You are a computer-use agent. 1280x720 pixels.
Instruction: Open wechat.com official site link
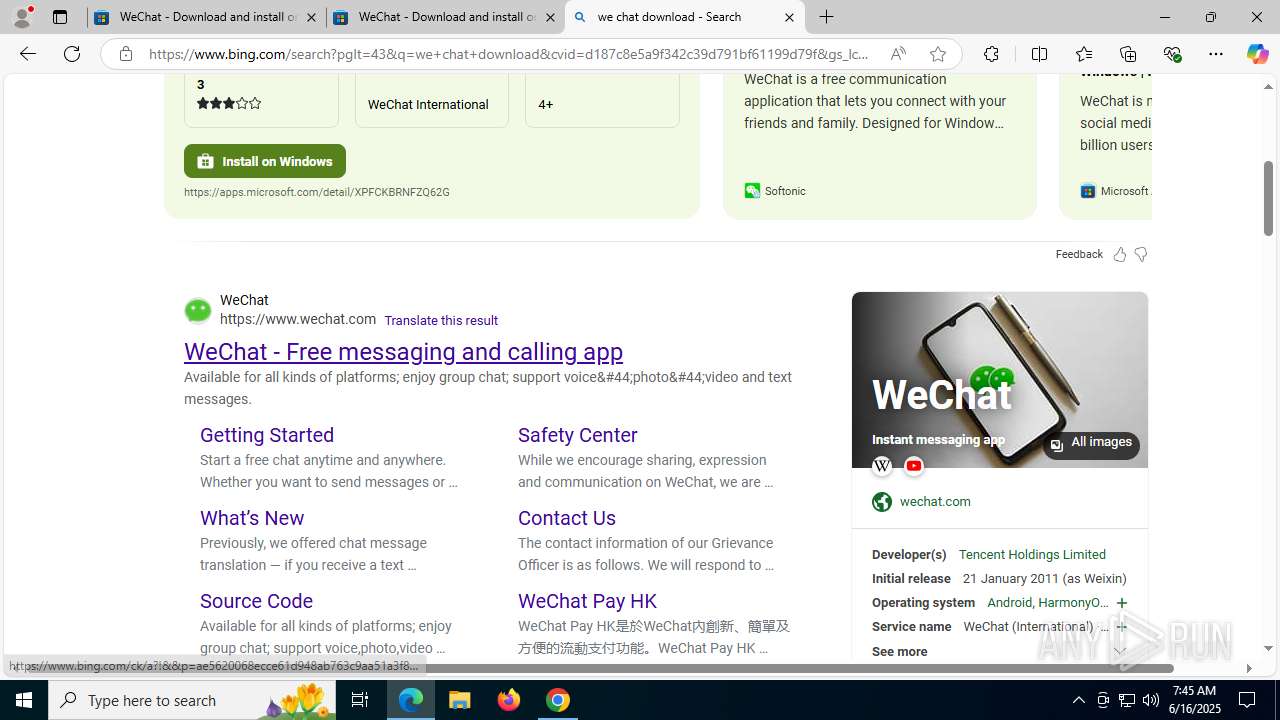935,502
